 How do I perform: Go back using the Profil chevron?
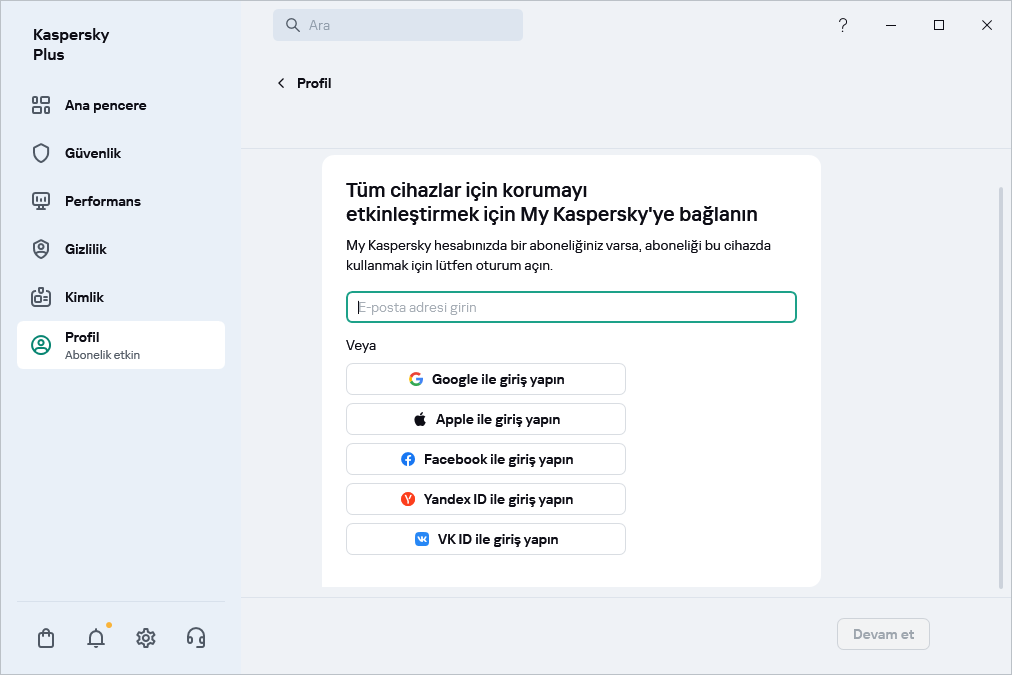click(281, 83)
